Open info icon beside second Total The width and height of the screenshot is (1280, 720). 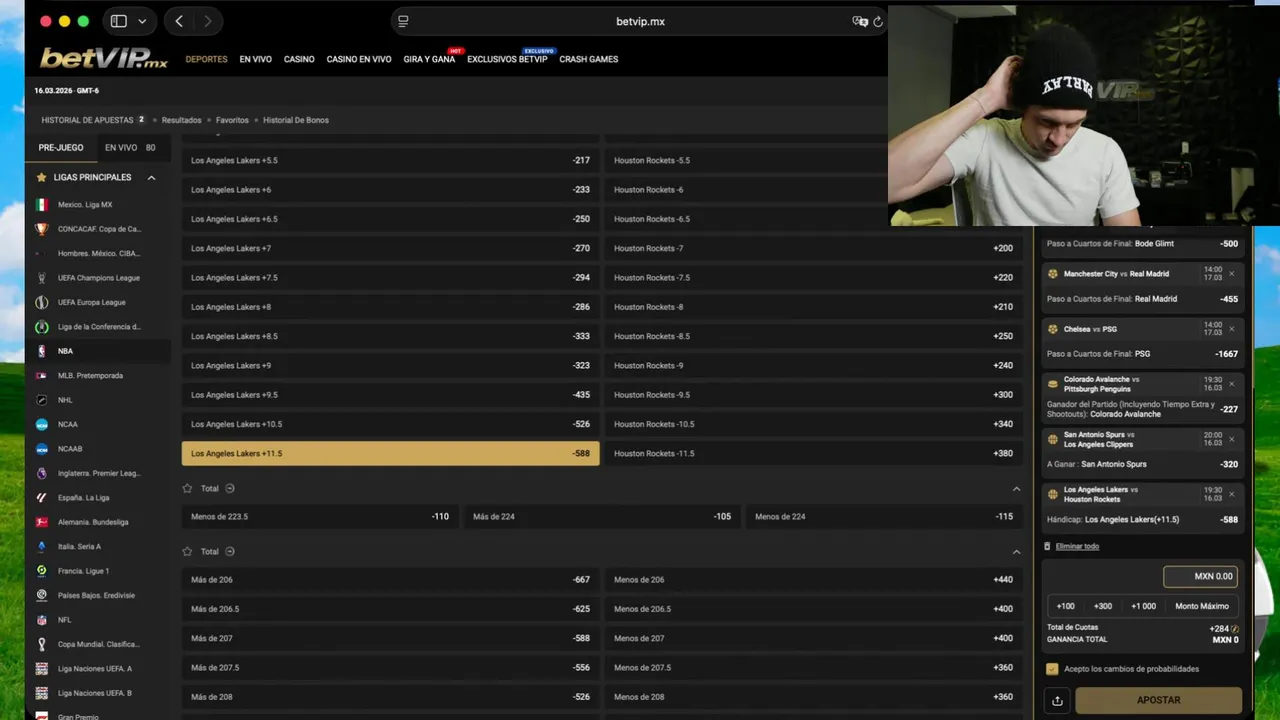(230, 552)
